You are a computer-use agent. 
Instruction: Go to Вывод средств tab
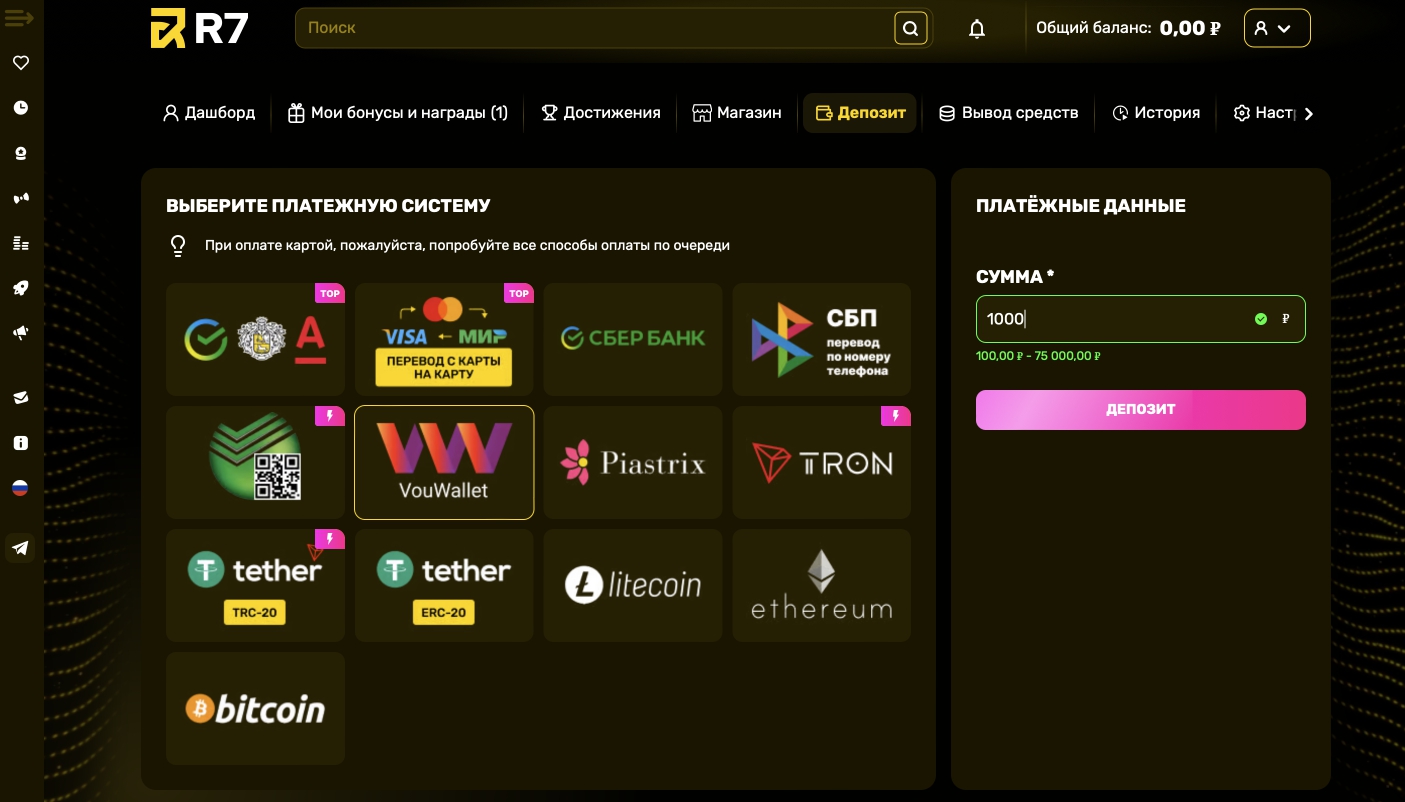tap(1009, 113)
